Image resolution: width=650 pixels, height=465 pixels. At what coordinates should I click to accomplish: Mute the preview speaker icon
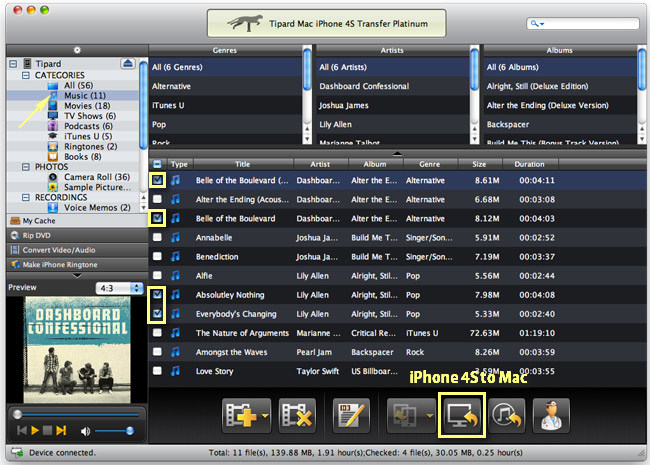pos(85,431)
